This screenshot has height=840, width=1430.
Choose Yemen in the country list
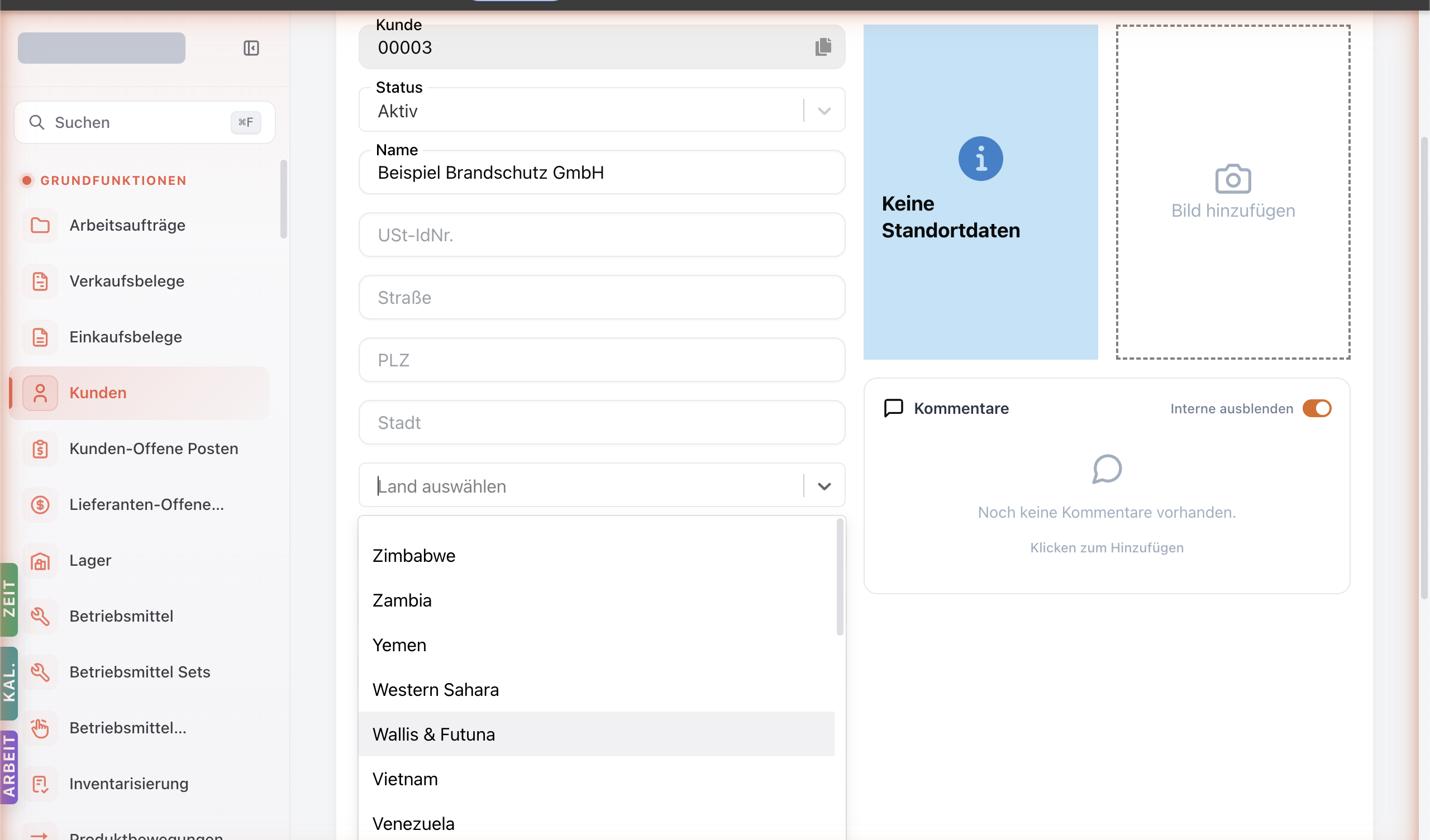tap(597, 645)
